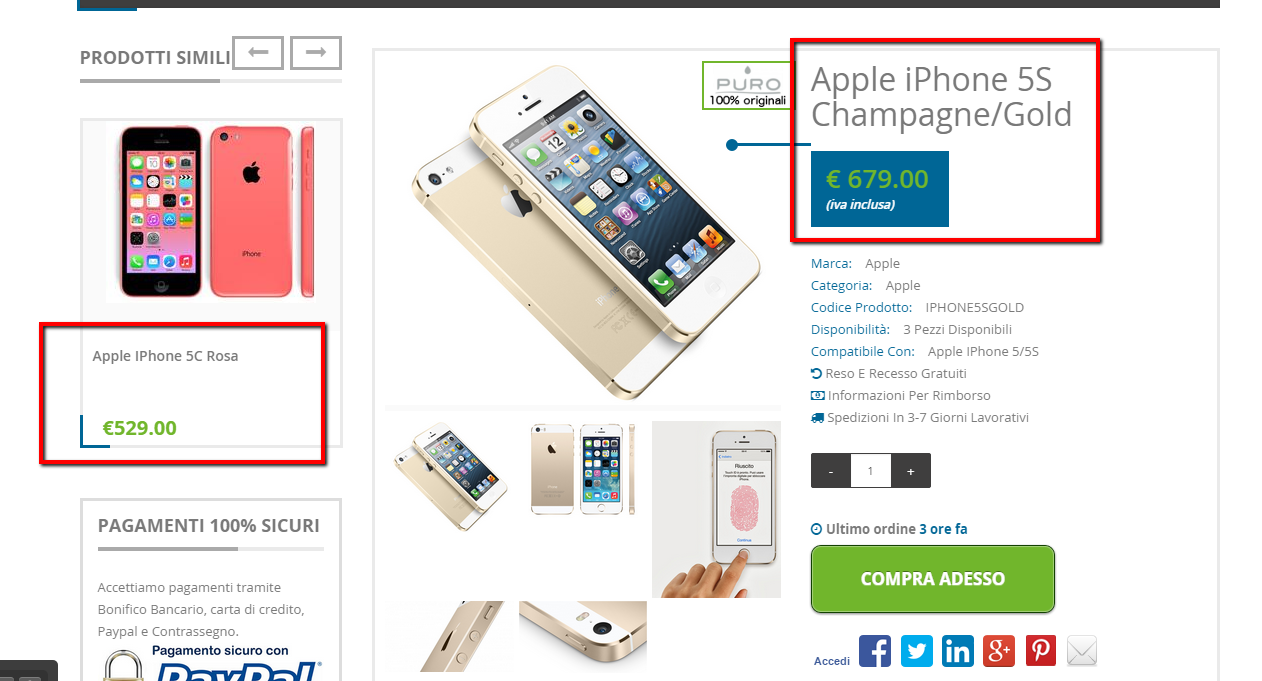Click the Accedi link near the share icons
Screen dimensions: 1262x681
pos(832,661)
